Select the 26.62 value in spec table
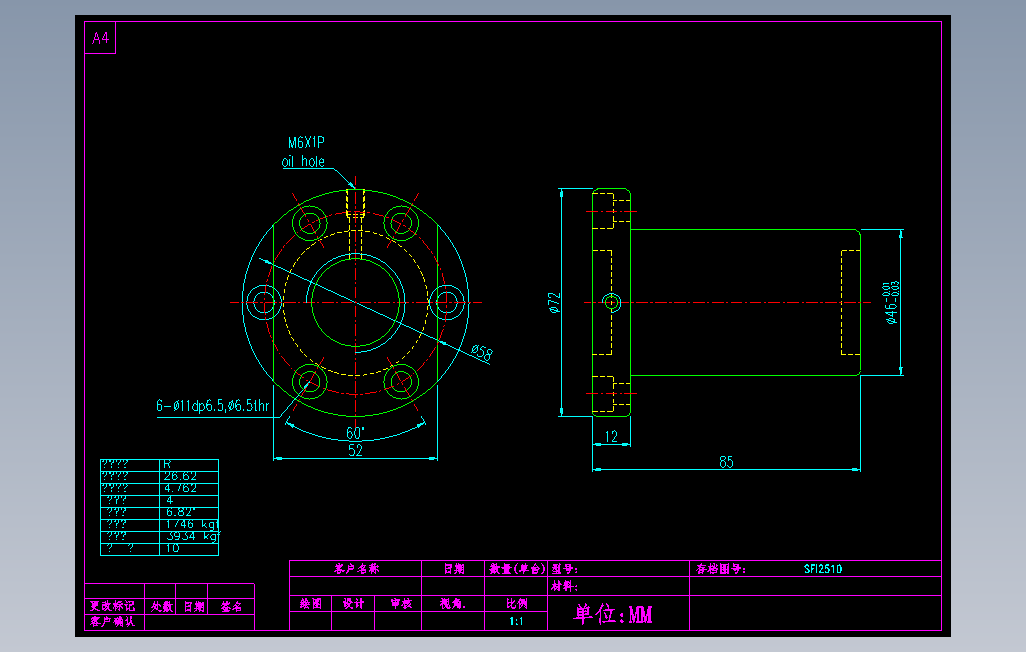This screenshot has width=1026, height=652. [x=180, y=476]
